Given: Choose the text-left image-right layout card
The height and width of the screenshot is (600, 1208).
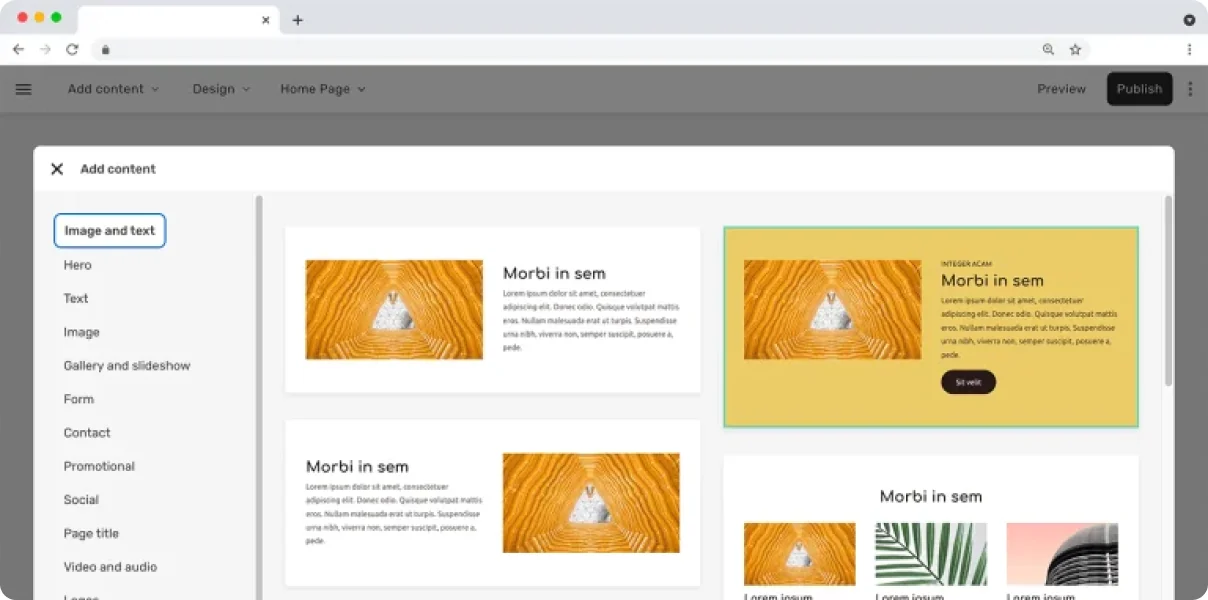Looking at the screenshot, I should 493,503.
